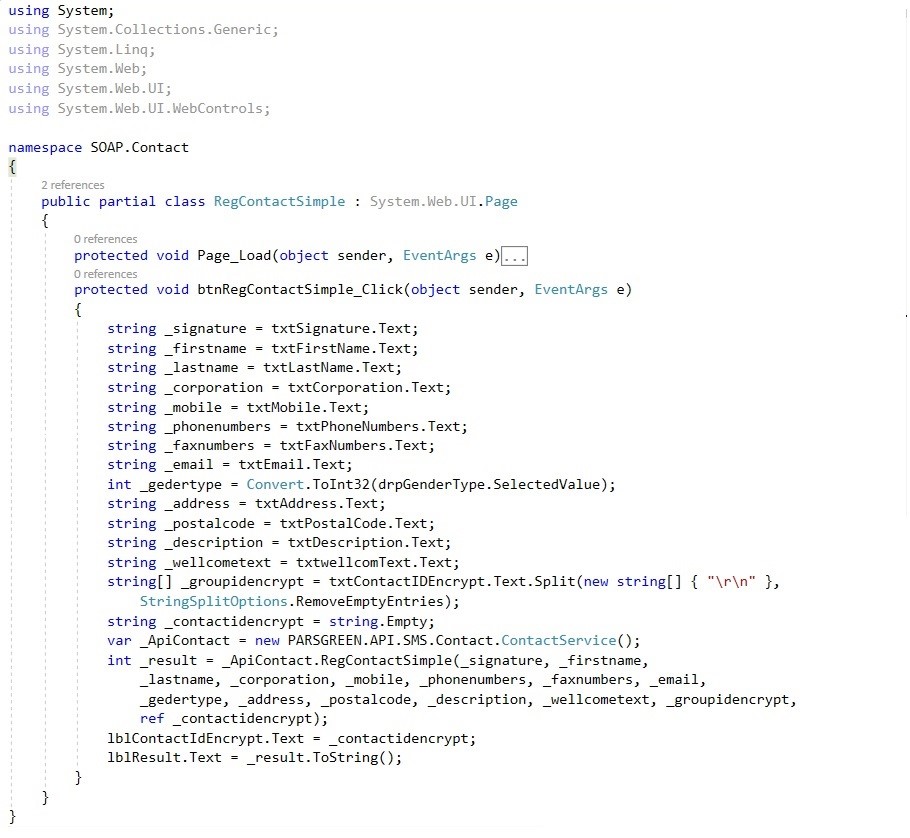Click "0 references" above the Page_Load method
The image size is (910, 838).
(x=105, y=239)
